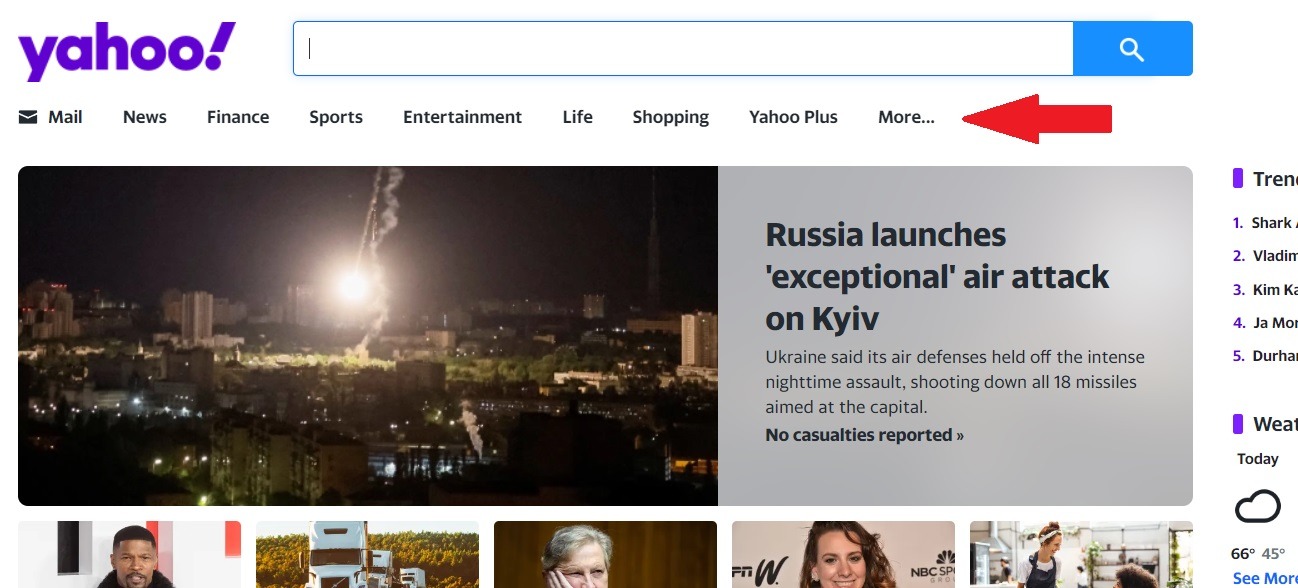Click the Yahoo! logo
Image resolution: width=1298 pixels, height=588 pixels.
[x=125, y=45]
